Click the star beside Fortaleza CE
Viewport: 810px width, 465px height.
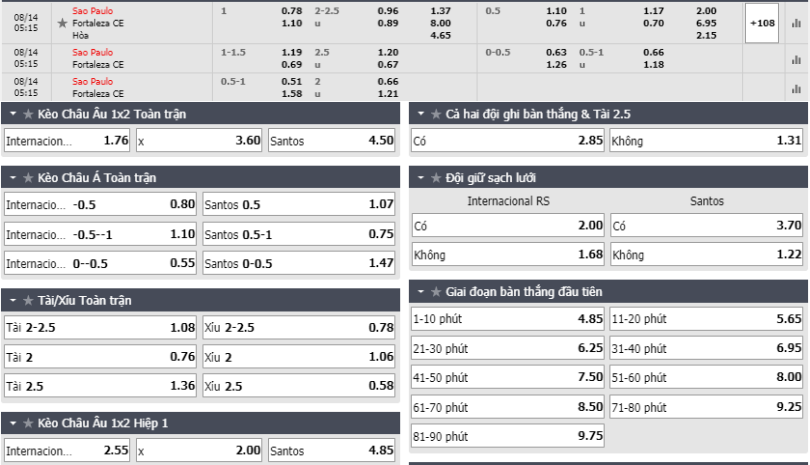click(63, 23)
